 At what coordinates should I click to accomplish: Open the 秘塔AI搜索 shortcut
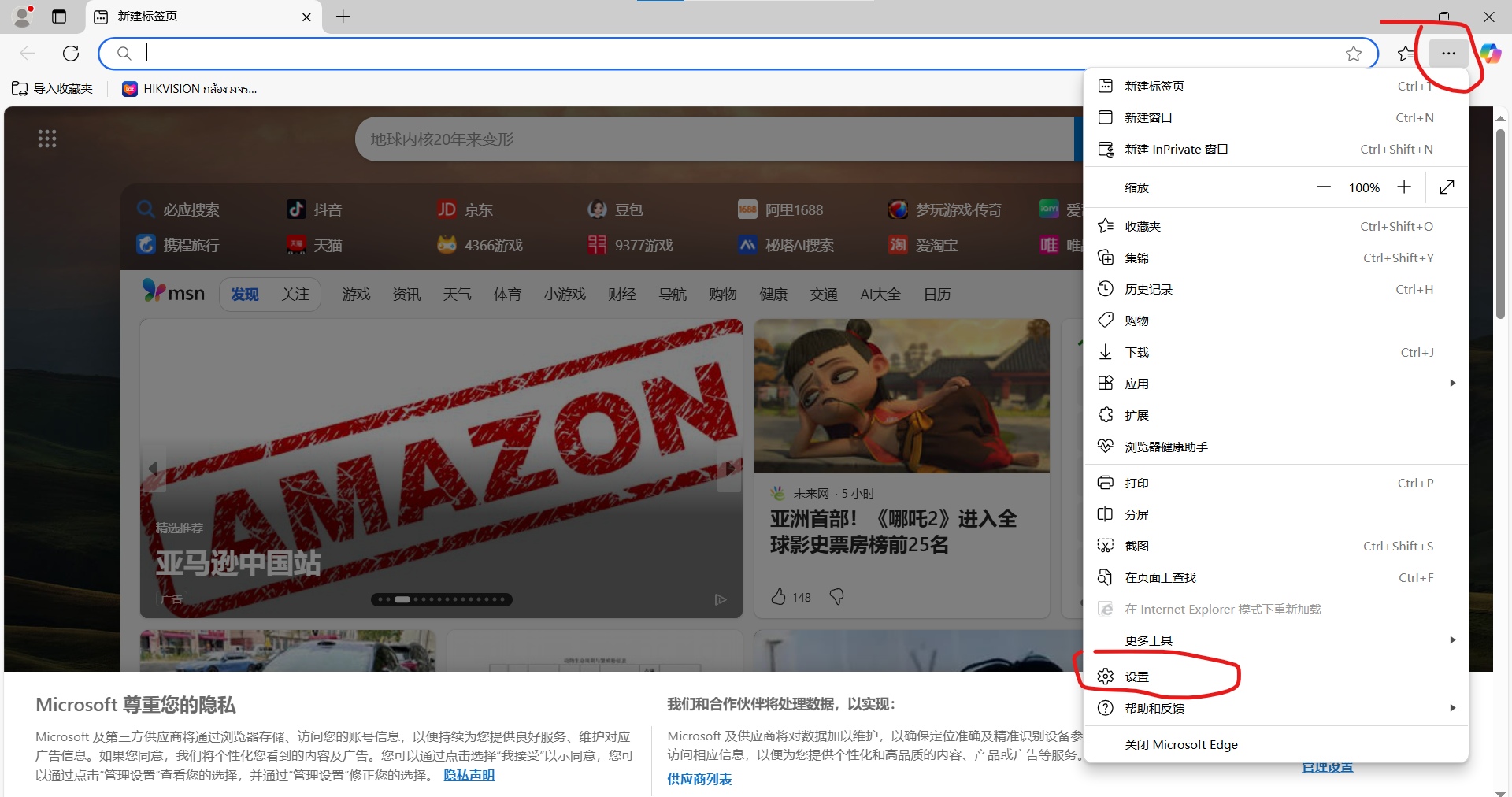(786, 245)
